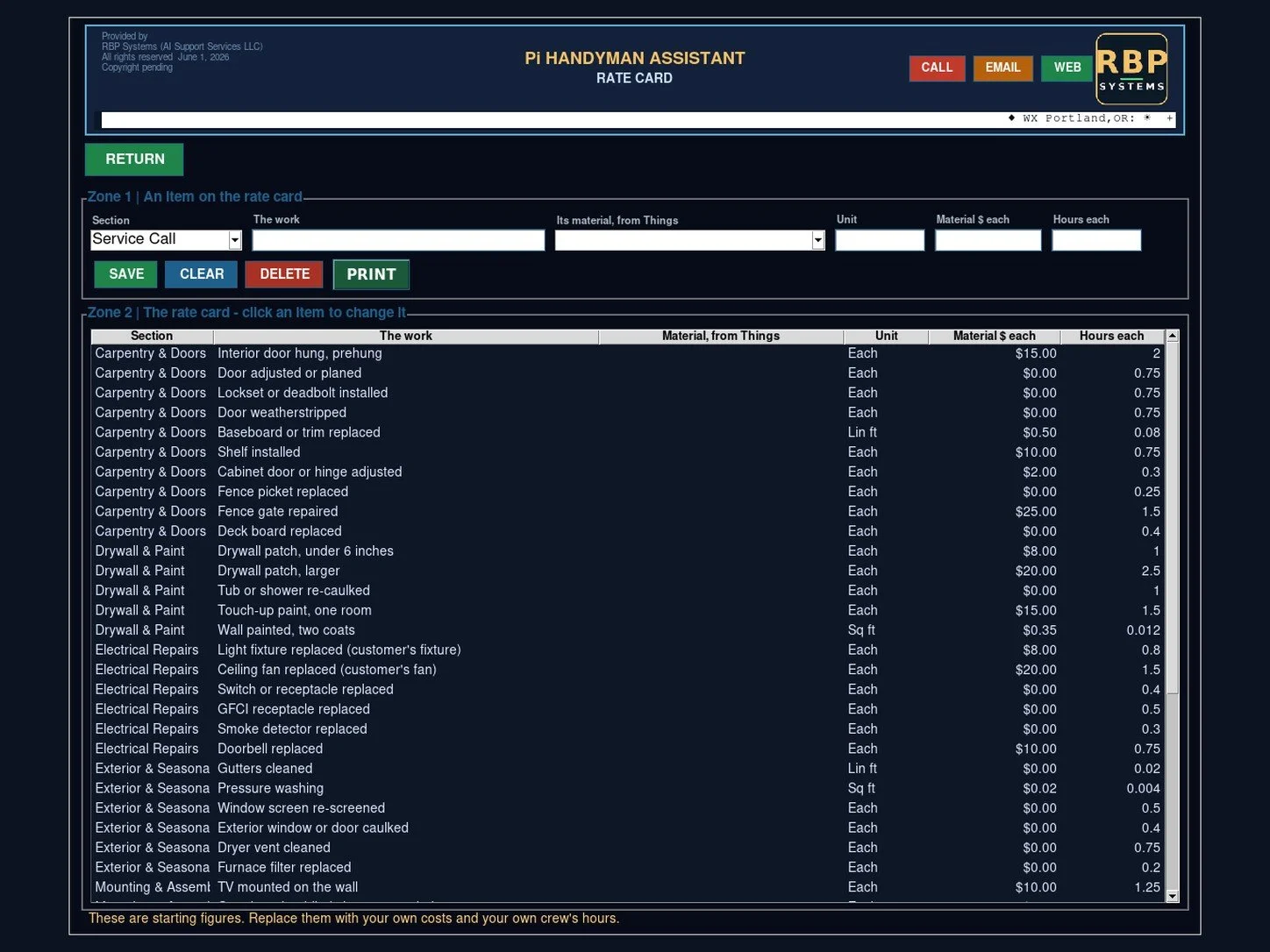
Task: Click the Material, from Things column header
Action: (x=721, y=336)
